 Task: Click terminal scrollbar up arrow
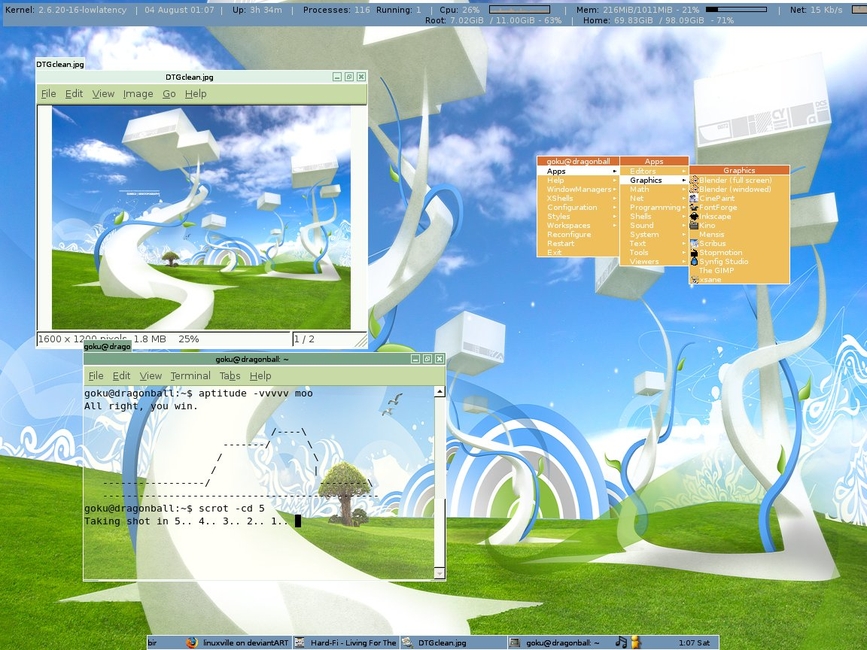pos(440,392)
